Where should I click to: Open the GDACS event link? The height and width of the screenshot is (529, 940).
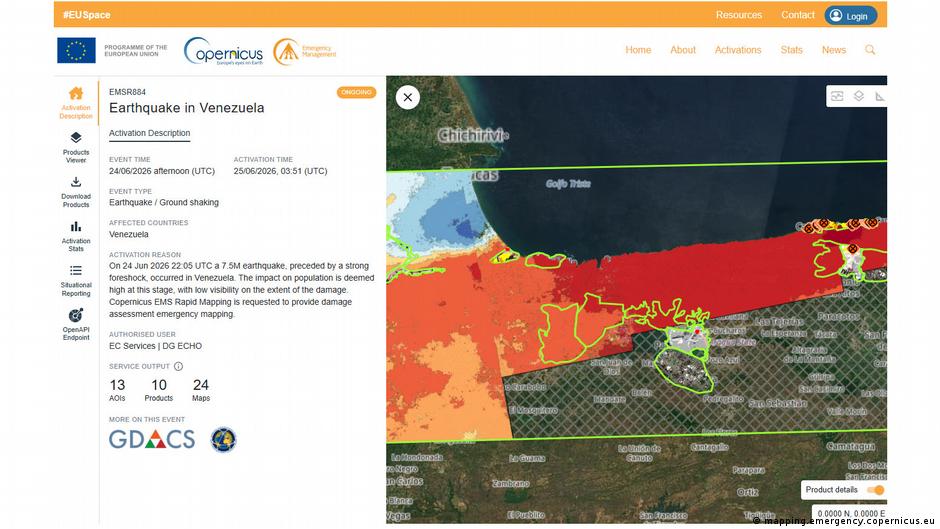coord(152,440)
